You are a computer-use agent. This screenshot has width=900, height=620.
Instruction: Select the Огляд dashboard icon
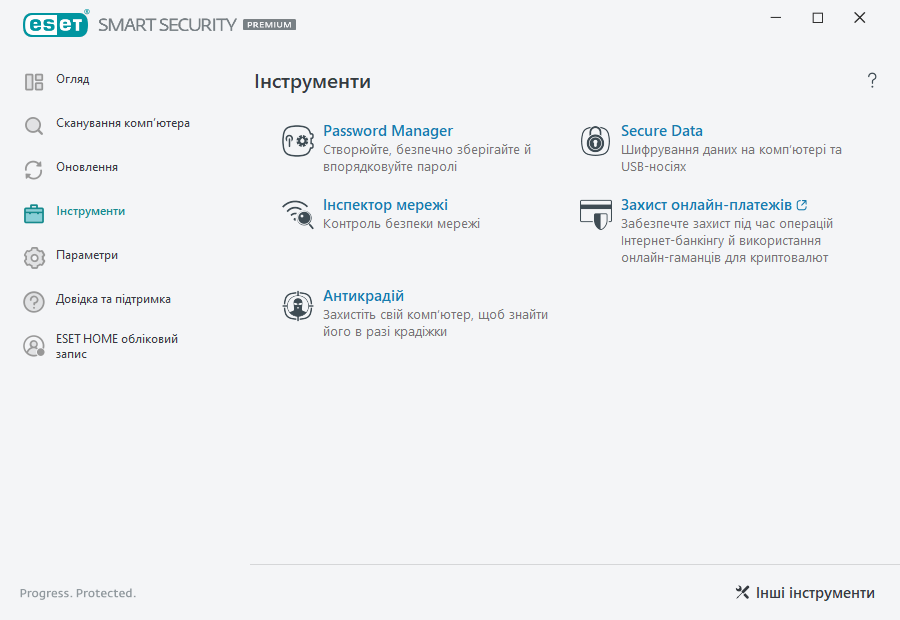33,79
